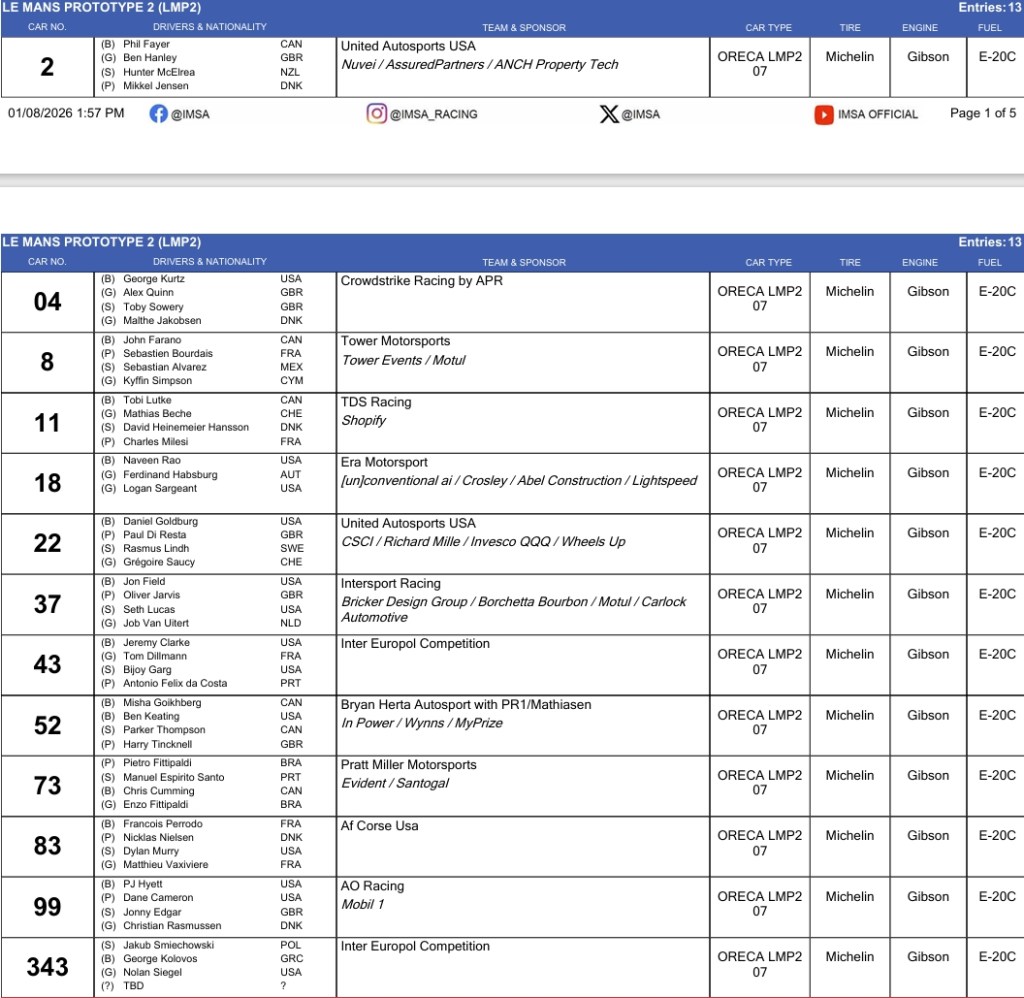Select the TDS Racing team entry
This screenshot has width=1024, height=998.
pyautogui.click(x=376, y=402)
